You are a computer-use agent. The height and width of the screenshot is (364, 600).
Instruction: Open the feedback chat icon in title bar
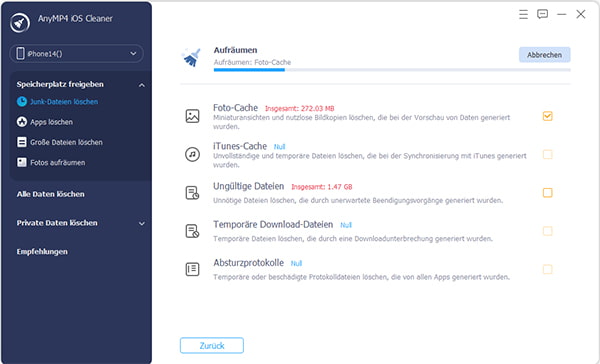coord(542,14)
